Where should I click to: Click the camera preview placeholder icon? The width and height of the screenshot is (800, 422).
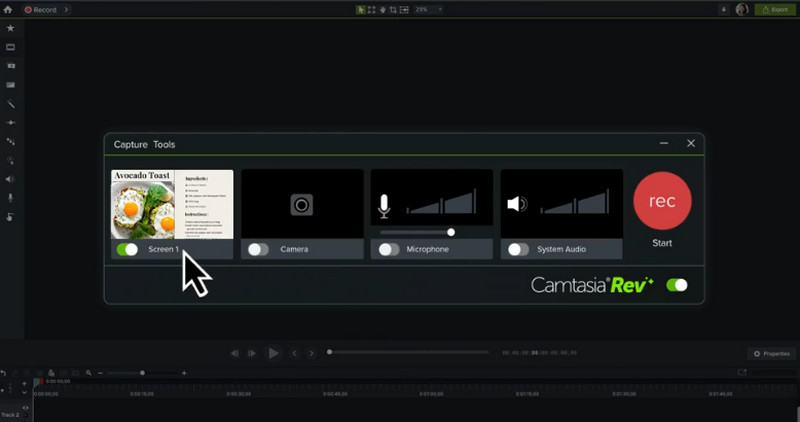302,205
